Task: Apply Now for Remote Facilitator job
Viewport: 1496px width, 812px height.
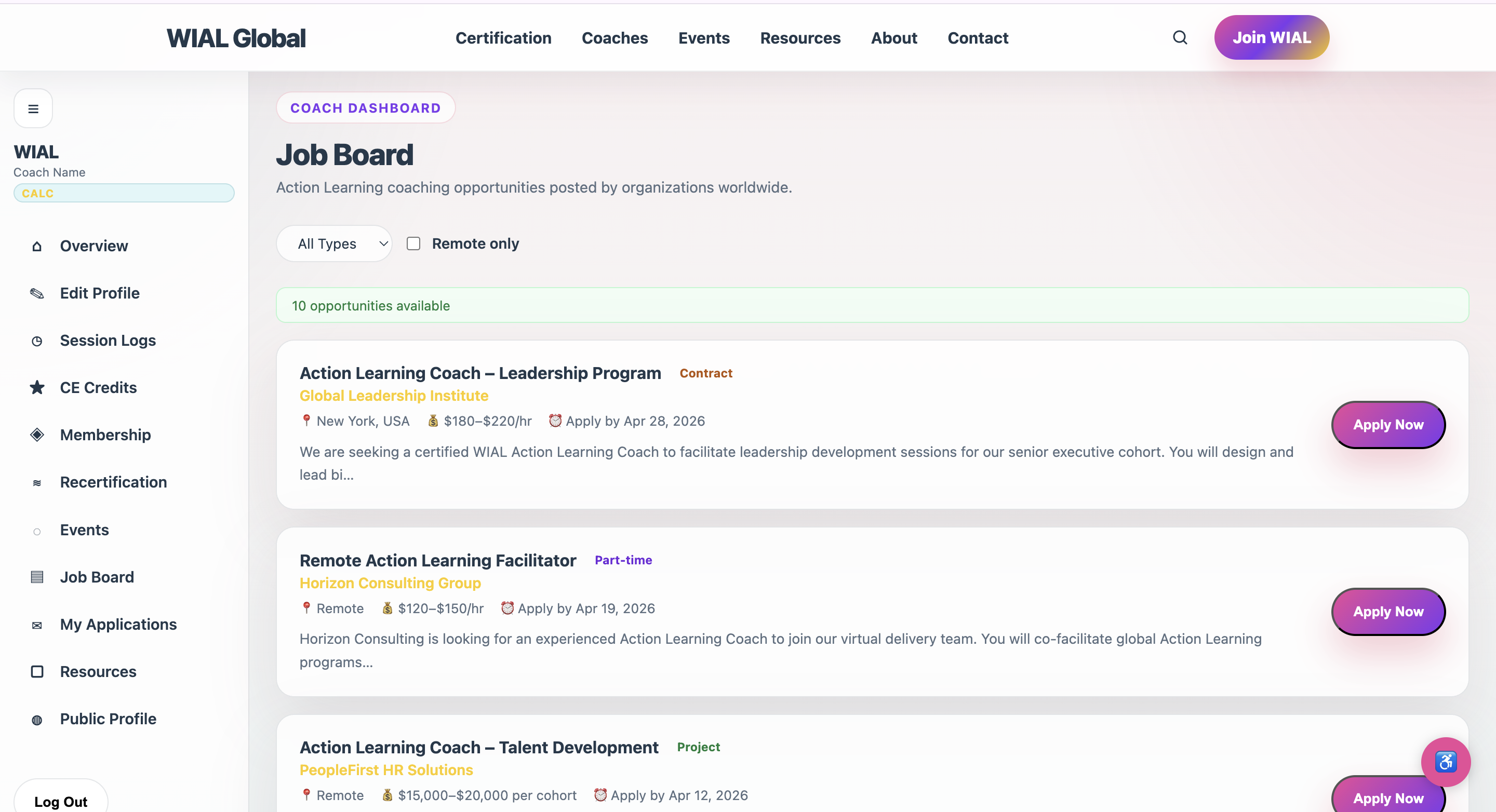Action: click(x=1387, y=612)
